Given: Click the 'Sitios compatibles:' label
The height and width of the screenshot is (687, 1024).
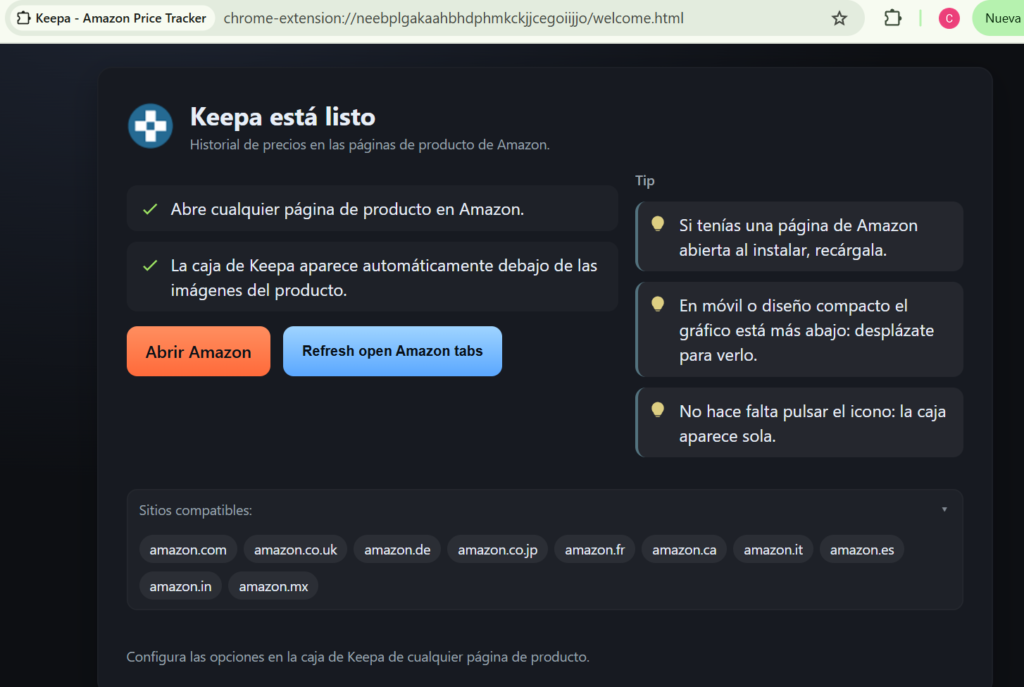Looking at the screenshot, I should [x=195, y=510].
